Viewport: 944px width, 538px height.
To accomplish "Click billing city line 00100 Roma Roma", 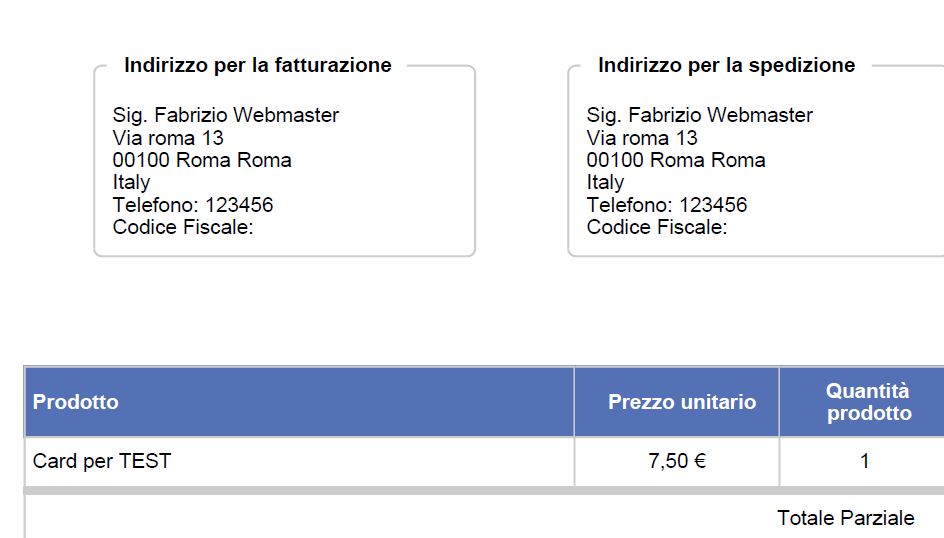I will pos(202,160).
